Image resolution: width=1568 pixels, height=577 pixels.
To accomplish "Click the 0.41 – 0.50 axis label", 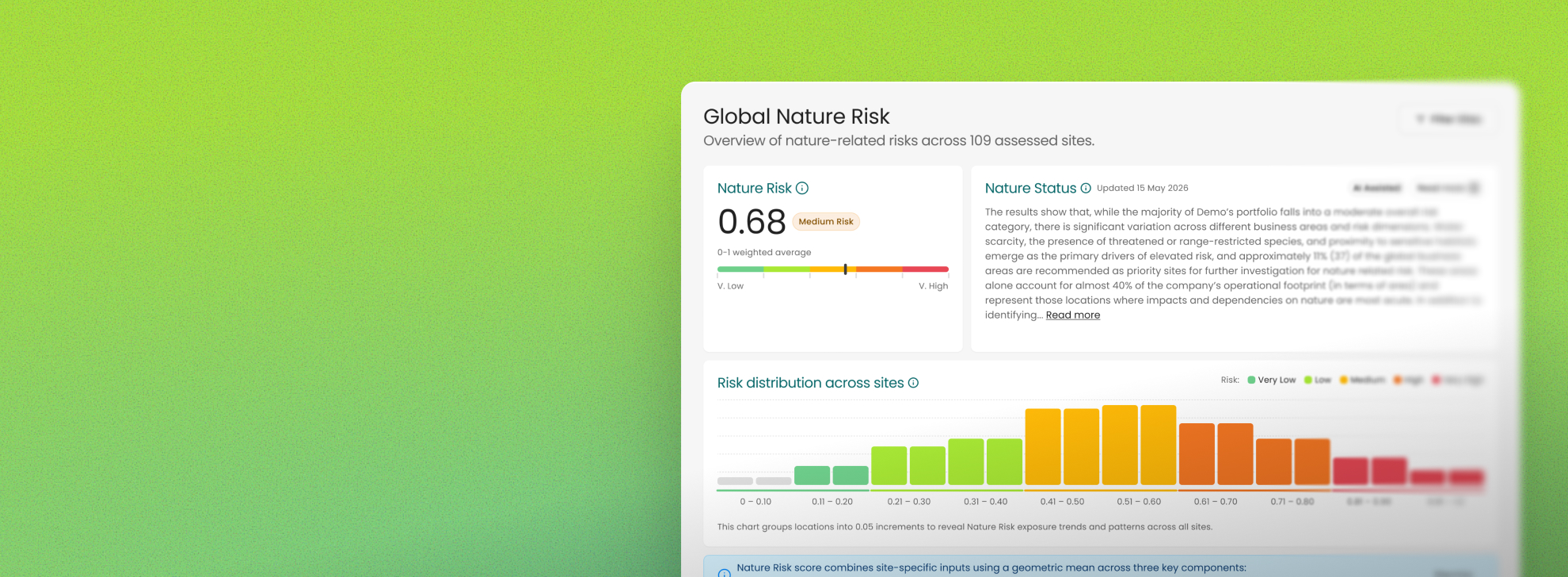I will [x=1063, y=502].
